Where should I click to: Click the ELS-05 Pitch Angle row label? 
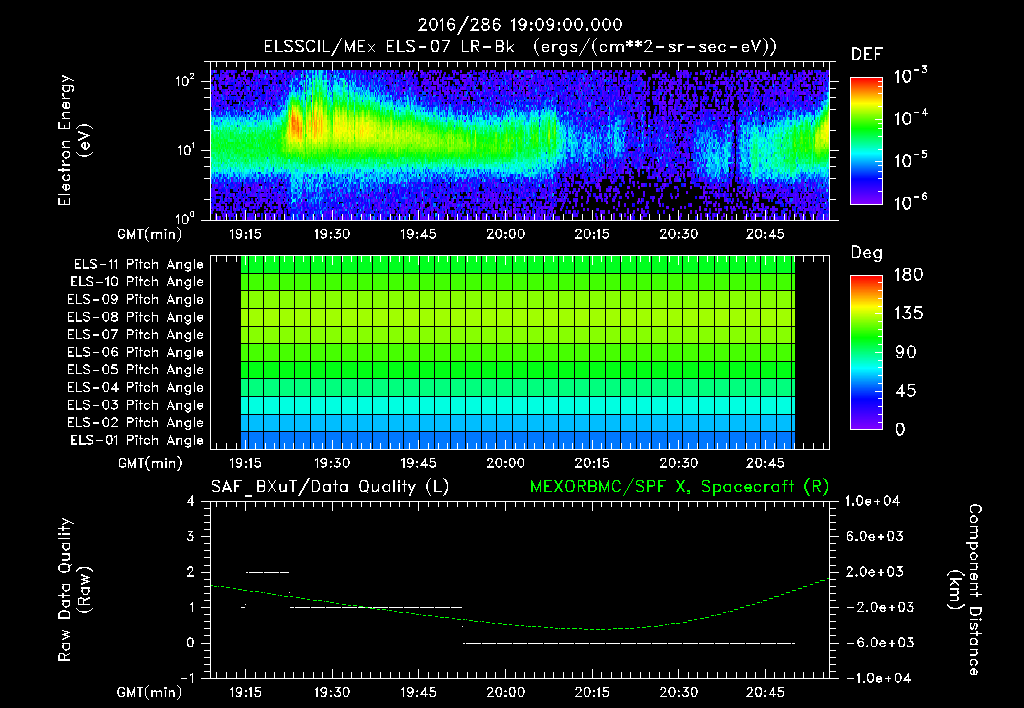pos(136,370)
